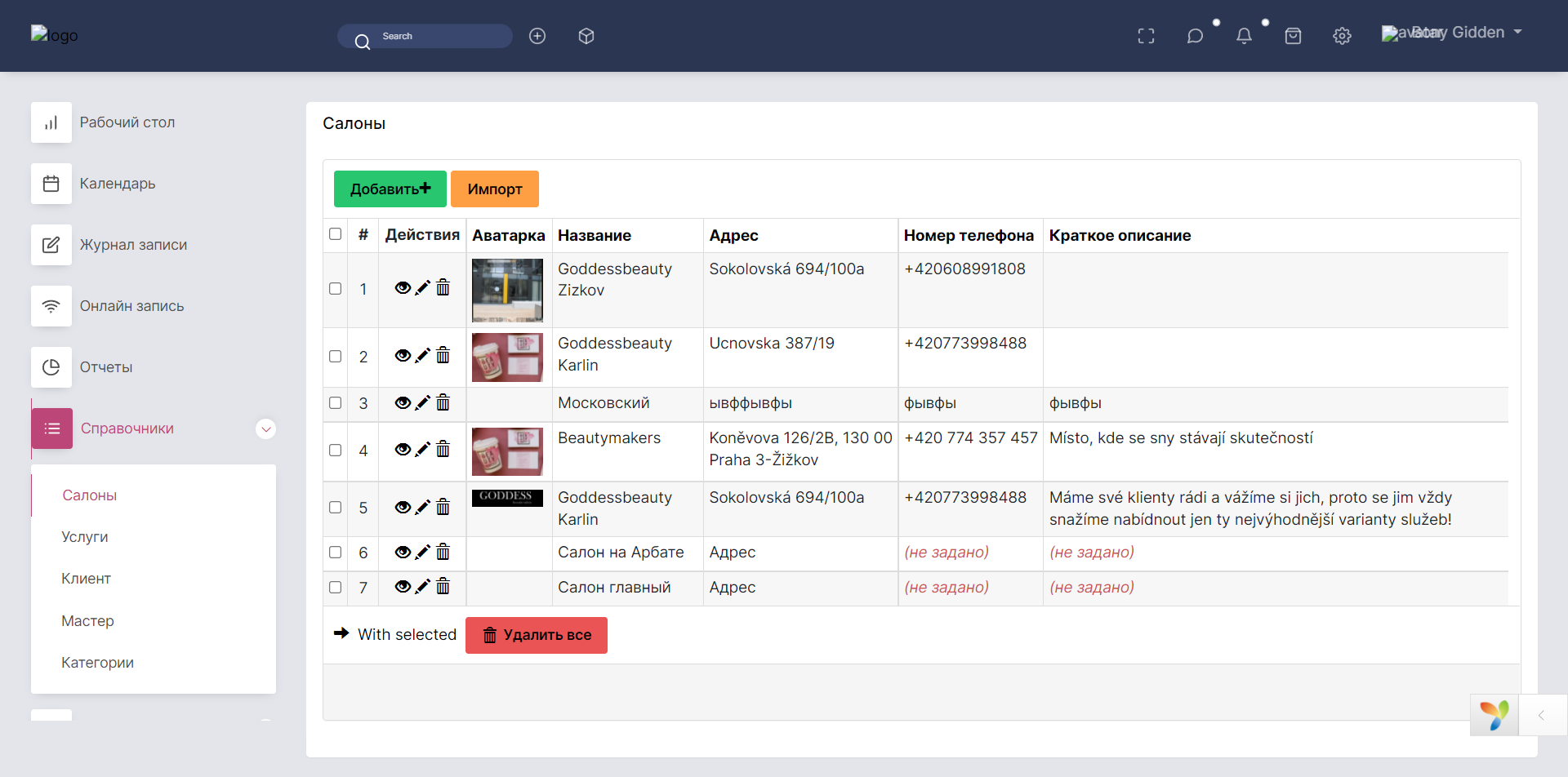Select the Салон на Арбате checkbox
Viewport: 1568px width, 777px height.
pos(335,552)
